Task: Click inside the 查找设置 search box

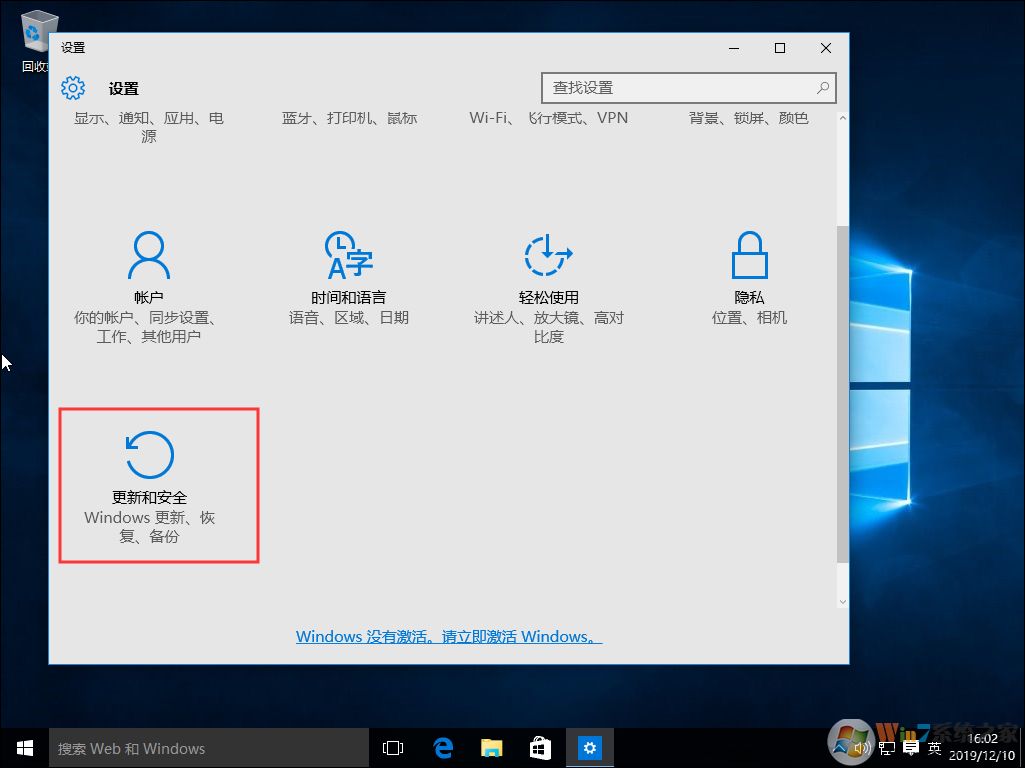Action: (688, 87)
